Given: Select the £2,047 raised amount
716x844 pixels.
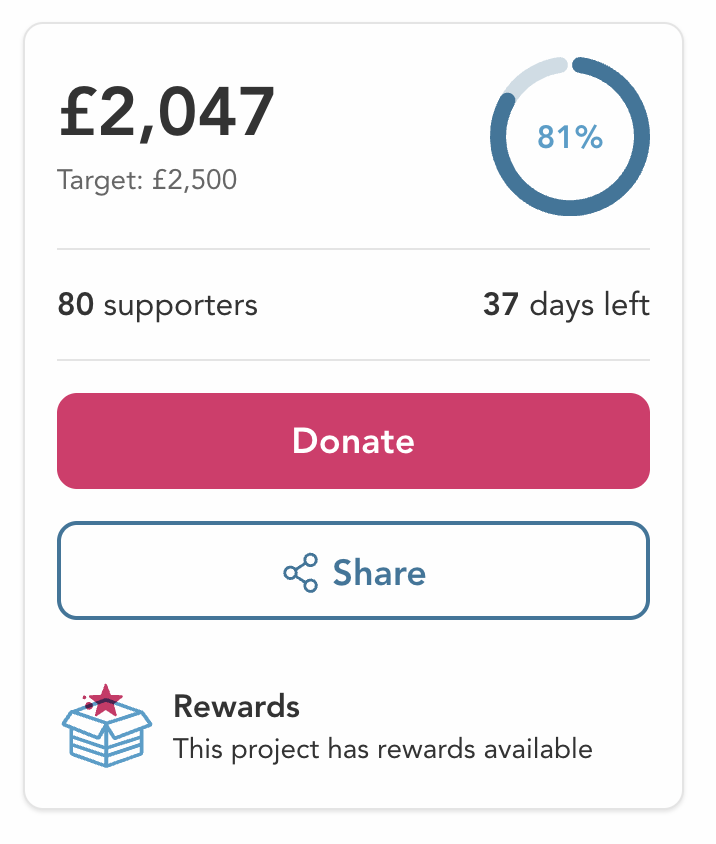Looking at the screenshot, I should tap(166, 112).
